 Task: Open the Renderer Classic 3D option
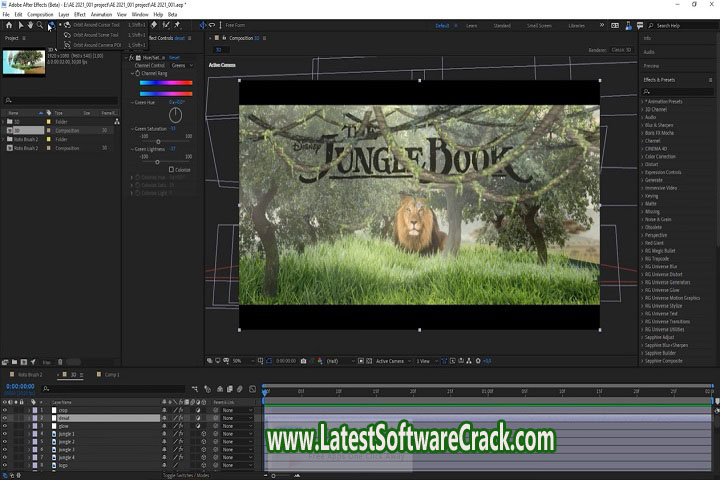tap(621, 50)
